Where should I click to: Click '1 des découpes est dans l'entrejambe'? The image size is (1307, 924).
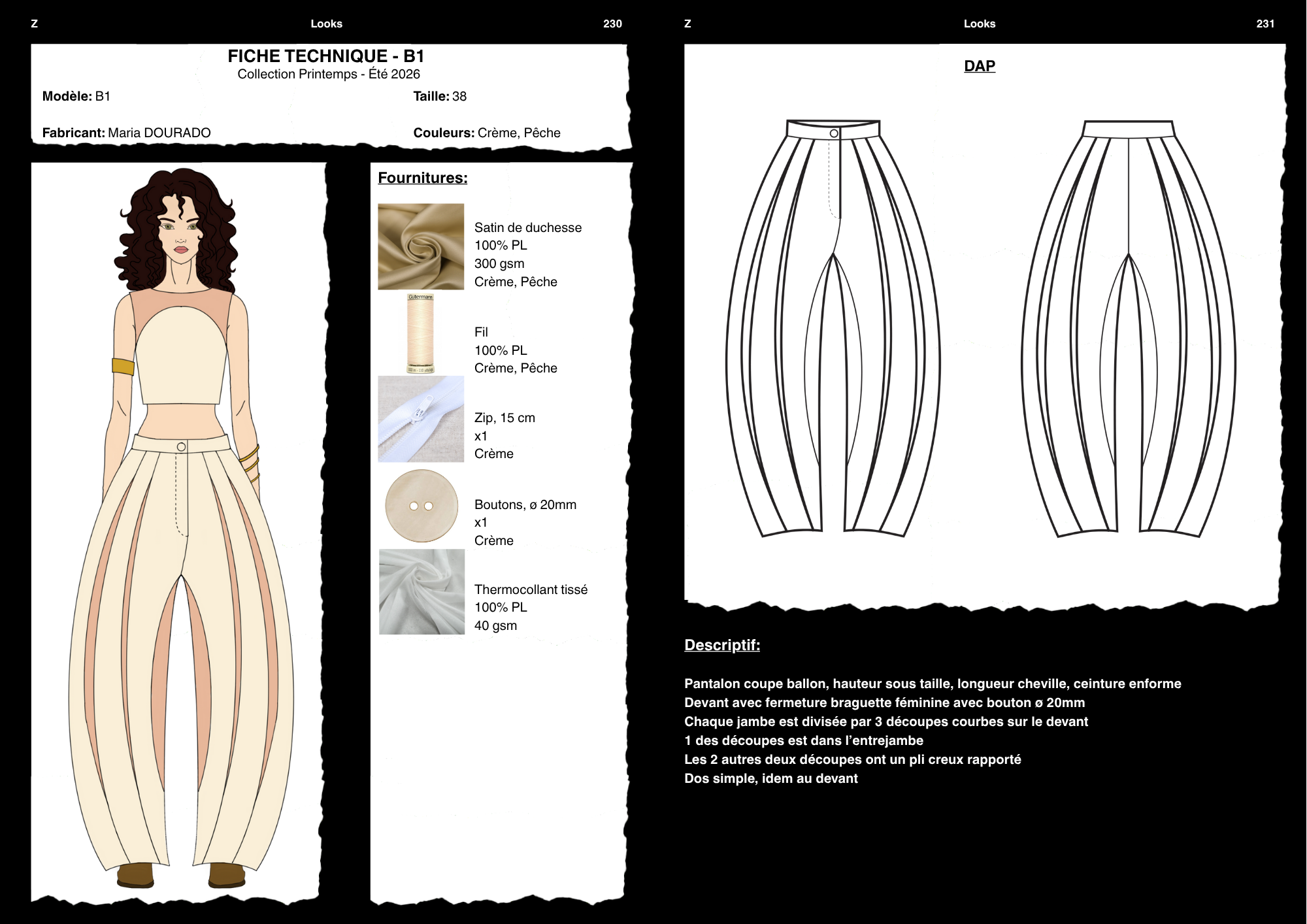point(804,740)
